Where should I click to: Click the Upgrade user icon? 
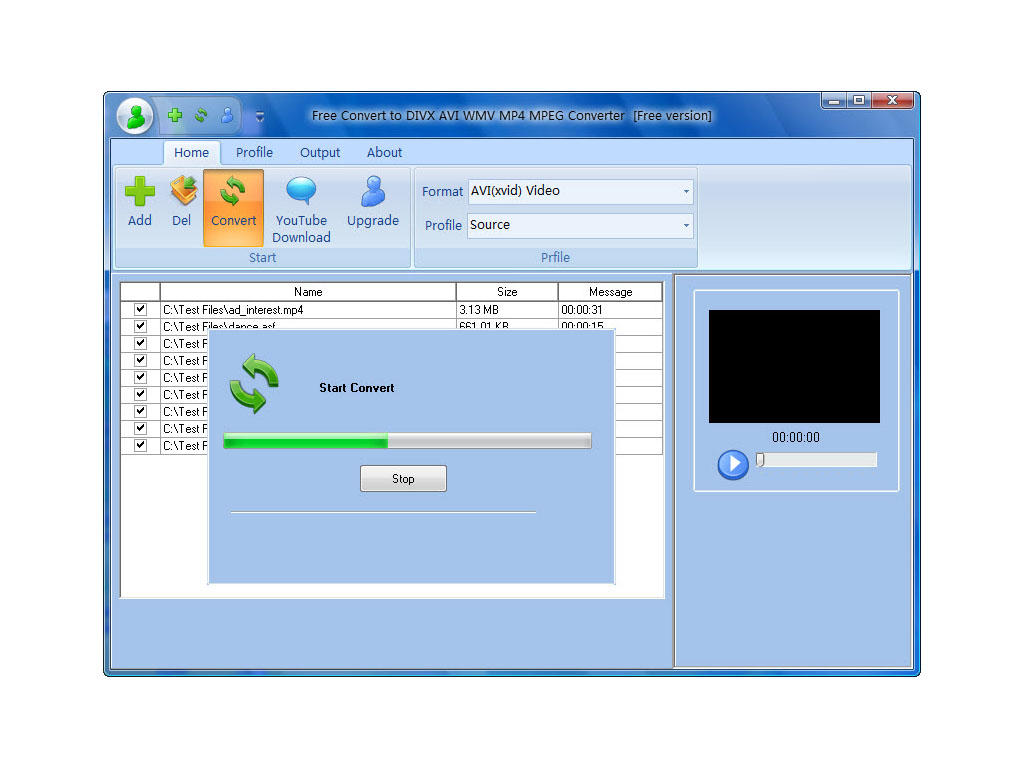point(373,202)
